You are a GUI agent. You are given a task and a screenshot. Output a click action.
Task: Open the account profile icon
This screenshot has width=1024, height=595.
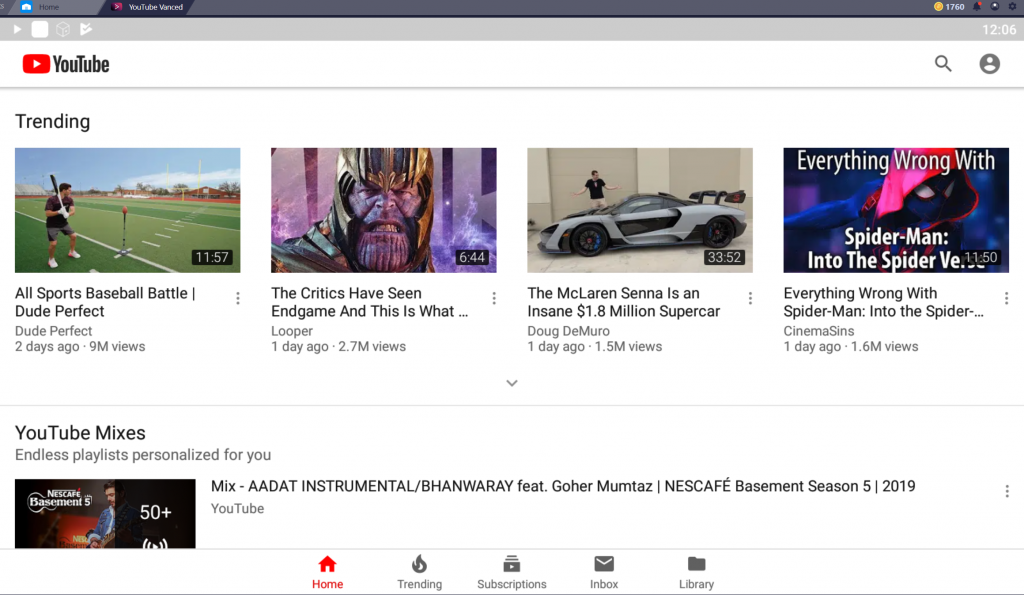(x=989, y=63)
